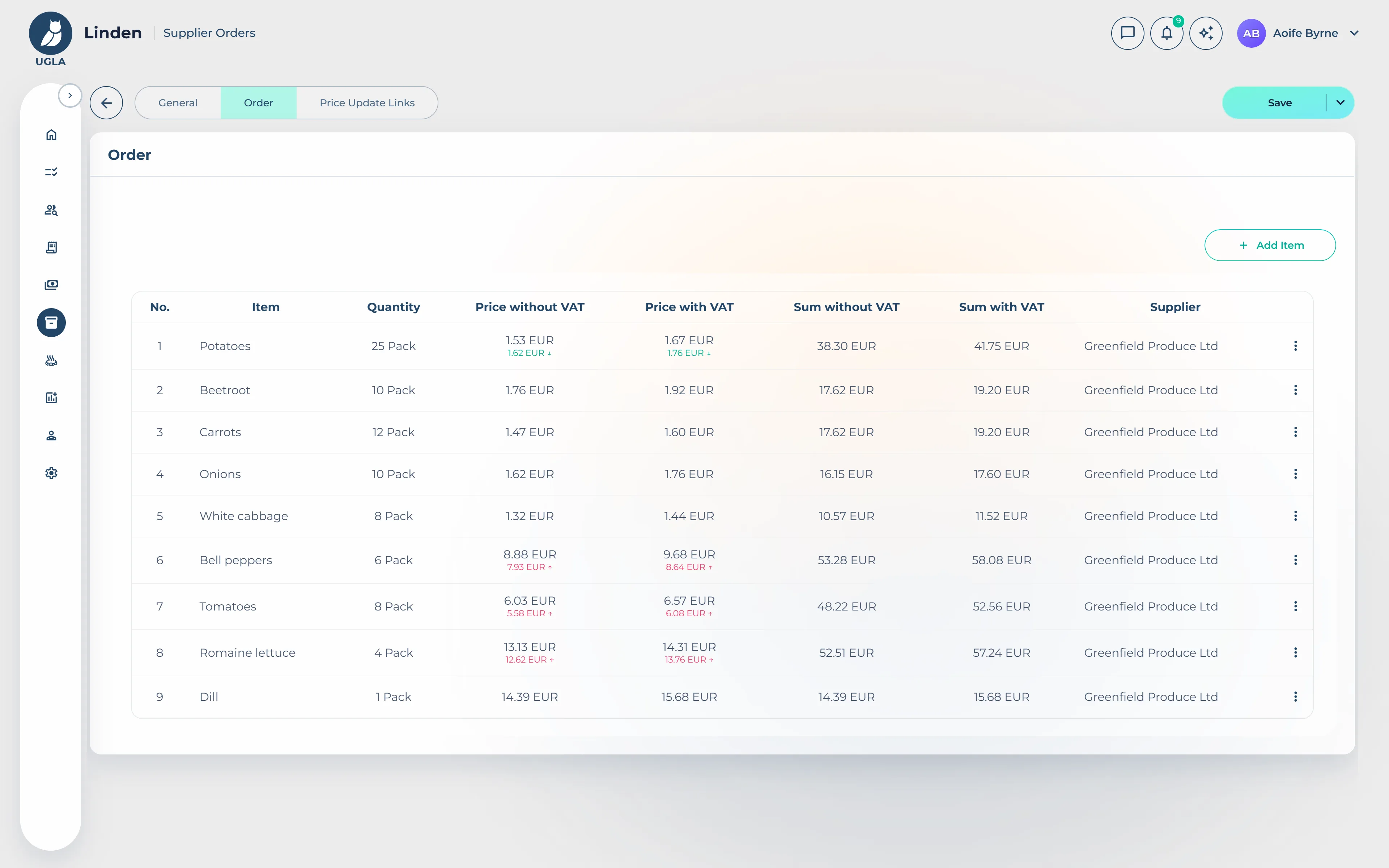Open the settings gear sidebar icon
This screenshot has width=1389, height=868.
click(x=51, y=472)
